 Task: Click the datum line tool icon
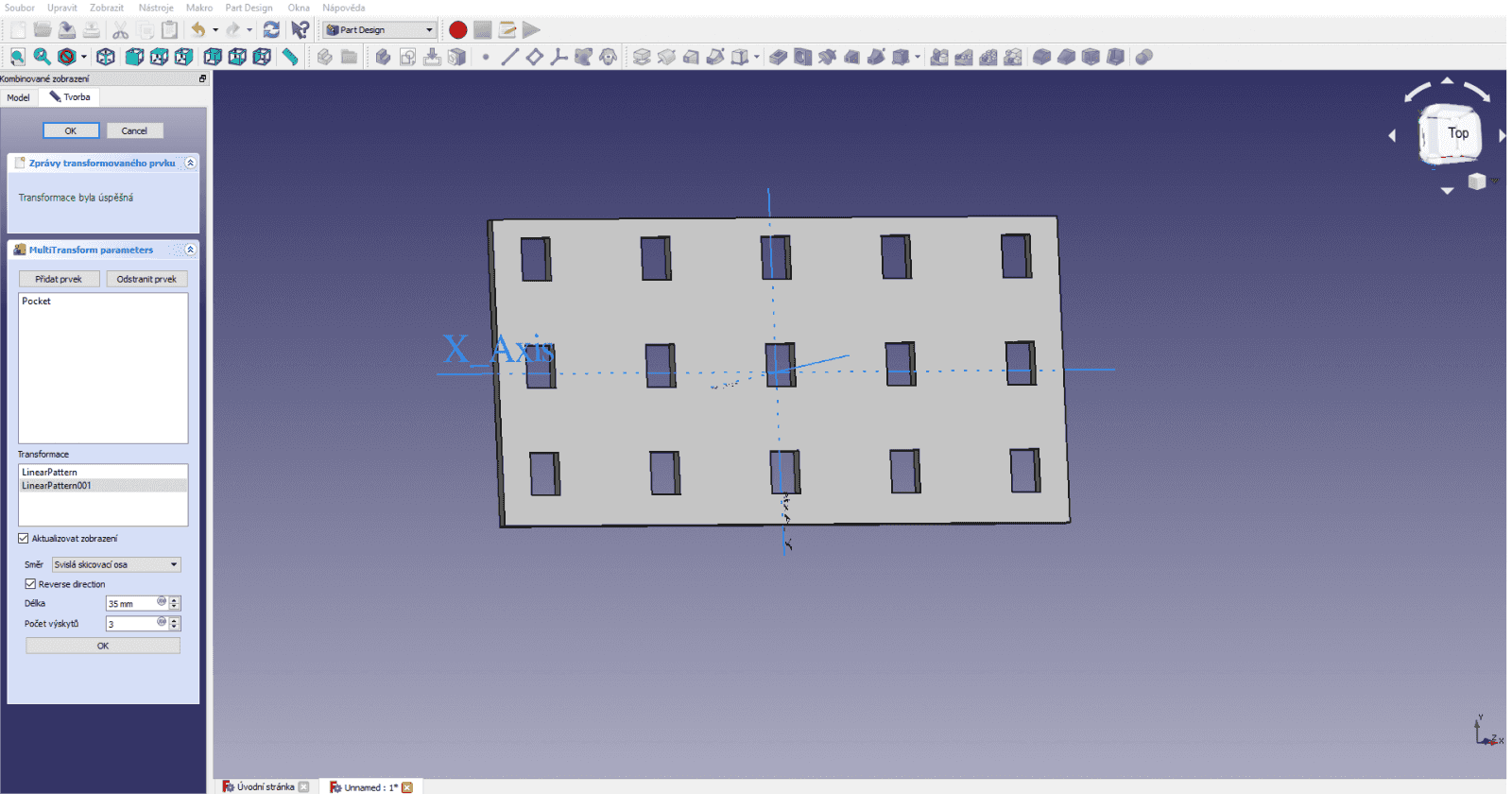[x=509, y=57]
